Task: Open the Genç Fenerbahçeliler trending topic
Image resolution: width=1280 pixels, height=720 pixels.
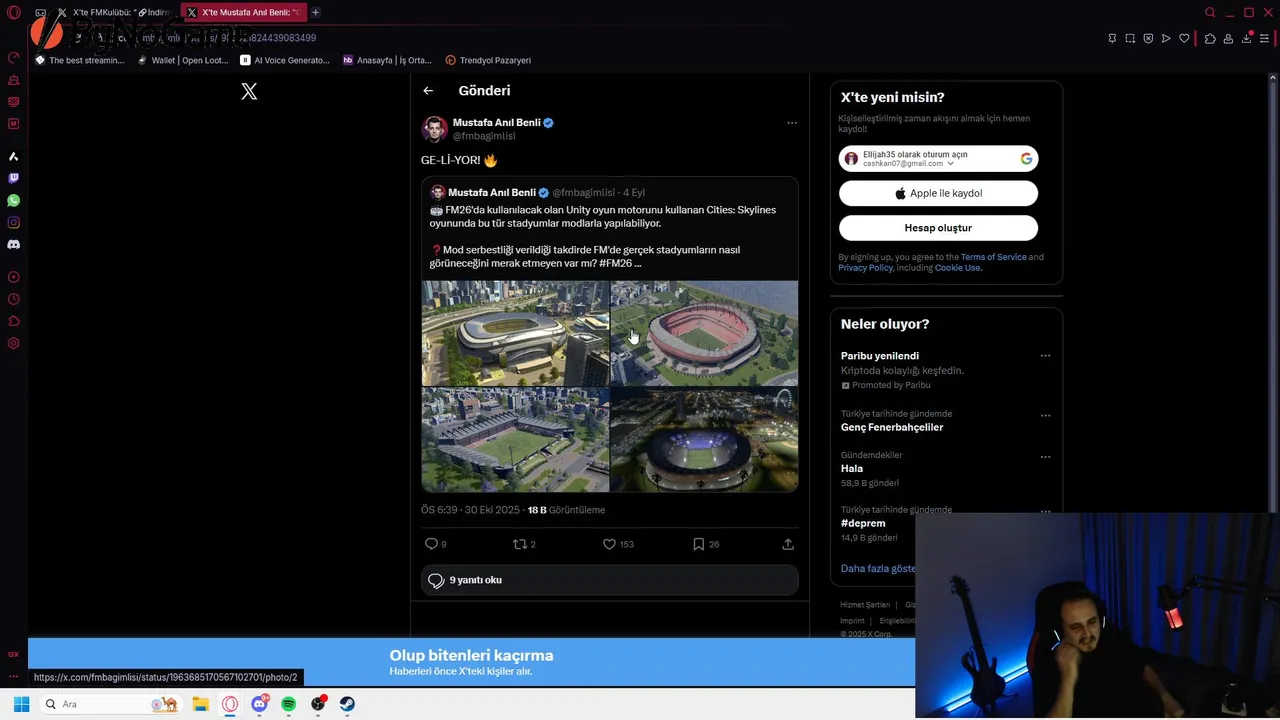Action: (892, 427)
